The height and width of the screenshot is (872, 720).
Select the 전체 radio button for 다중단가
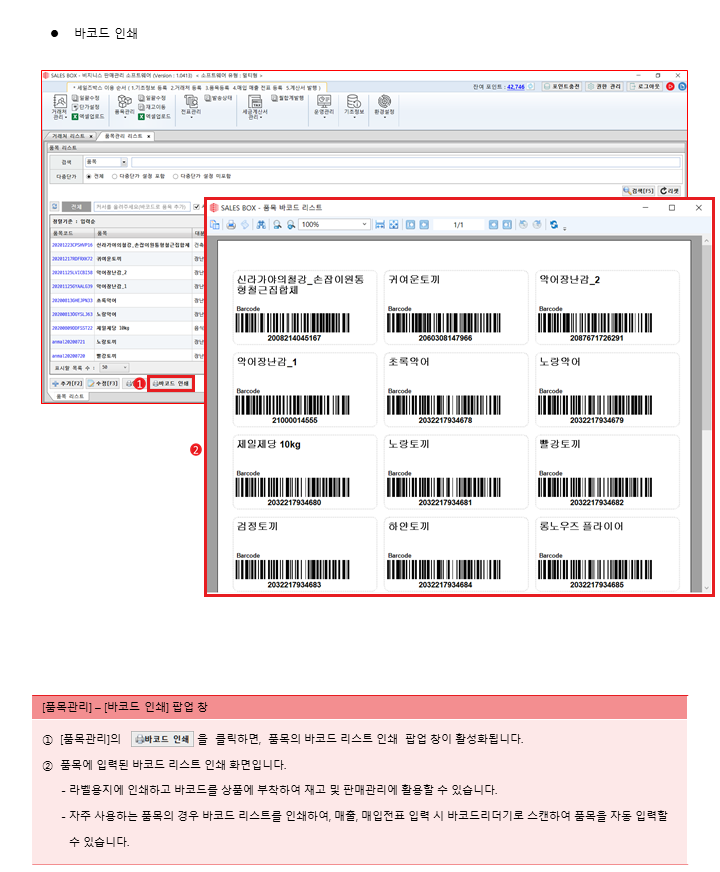click(88, 176)
